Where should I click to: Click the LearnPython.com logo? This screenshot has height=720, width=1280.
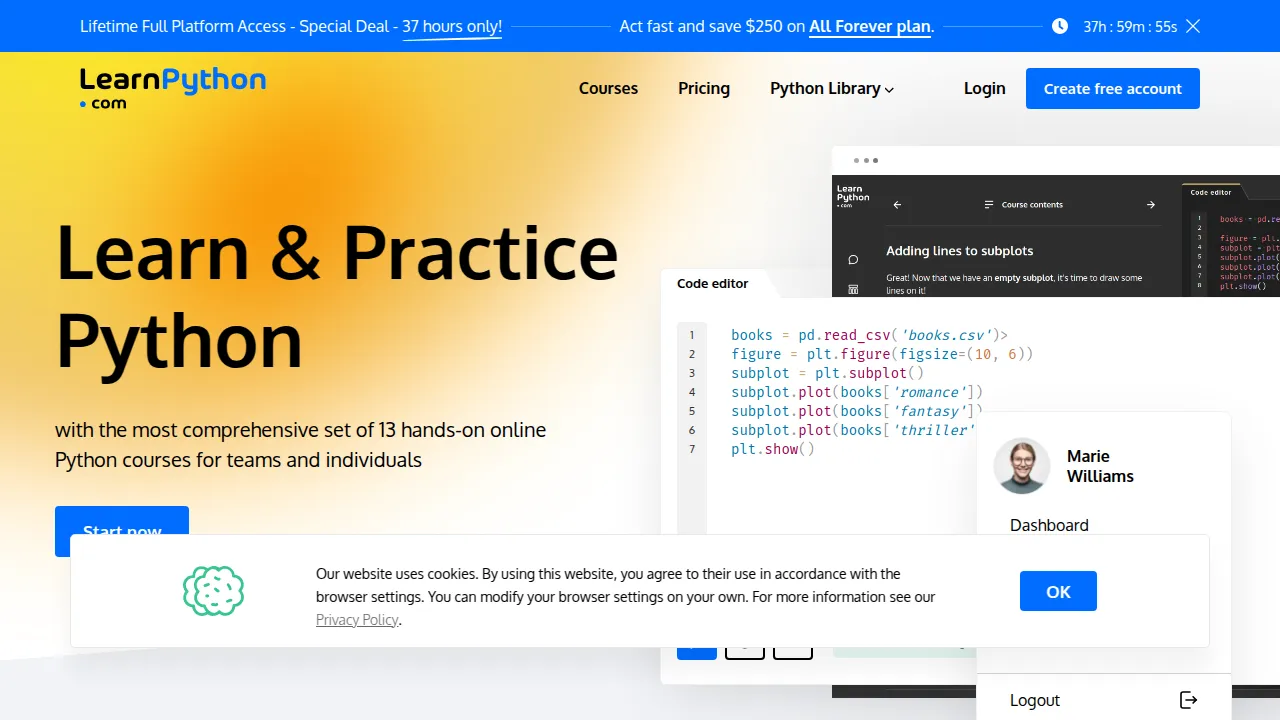click(172, 86)
